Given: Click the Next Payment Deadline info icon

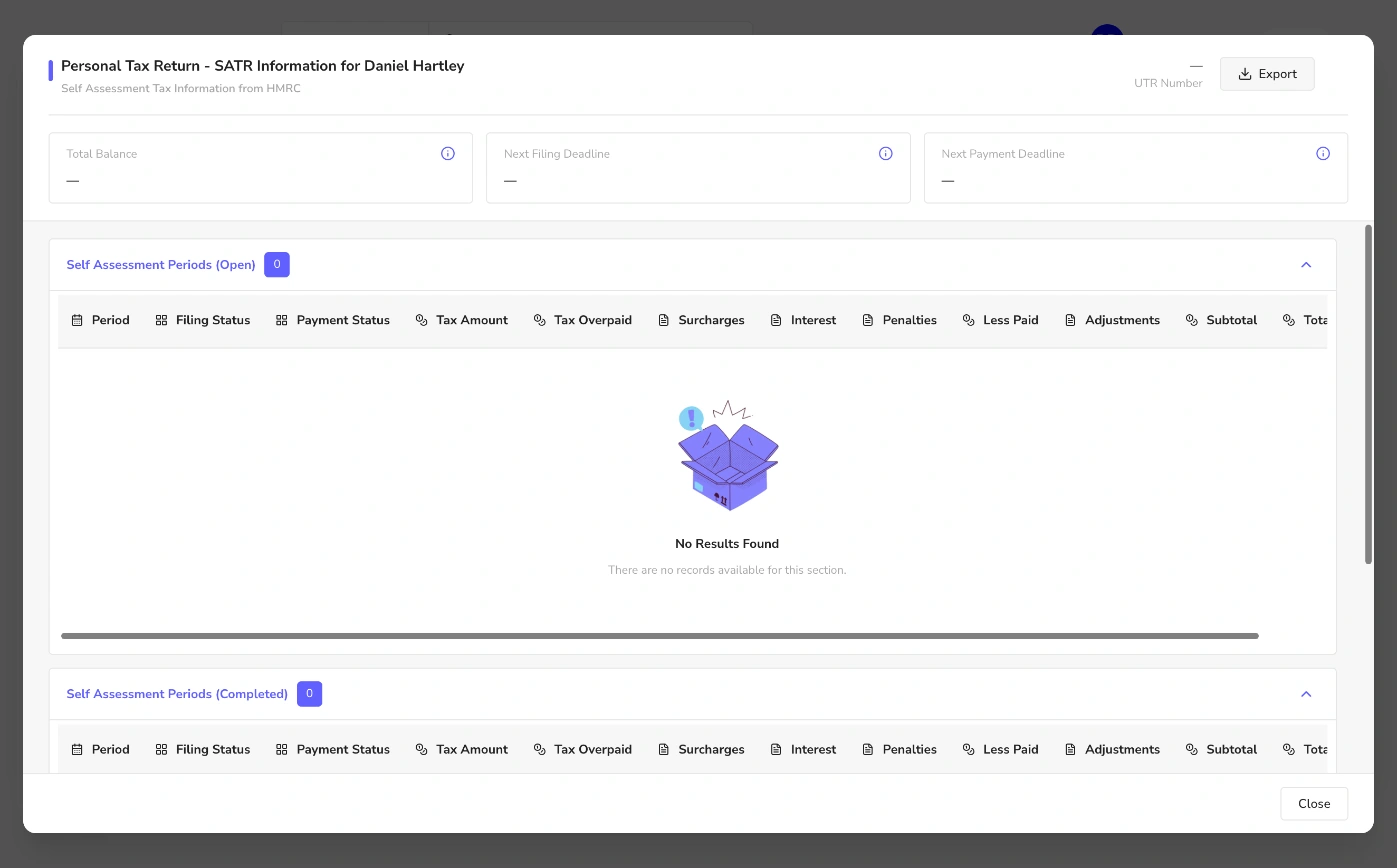Looking at the screenshot, I should [1323, 154].
